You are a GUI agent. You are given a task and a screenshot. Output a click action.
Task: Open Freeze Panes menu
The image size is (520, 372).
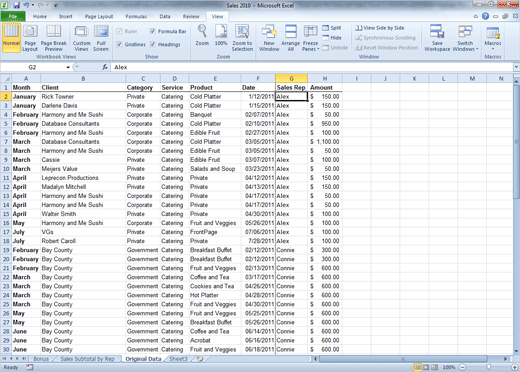(310, 37)
